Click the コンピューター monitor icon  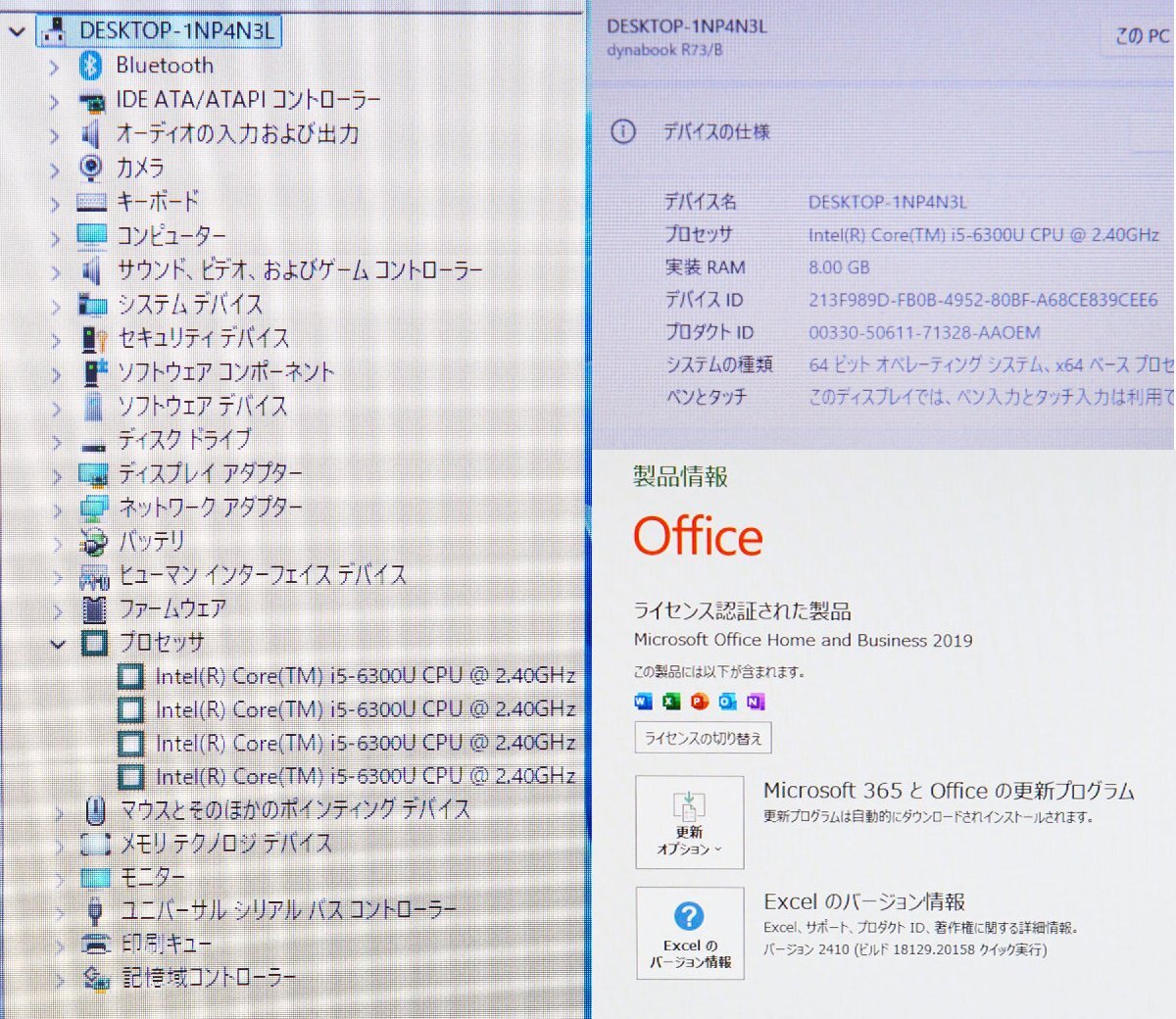(x=92, y=235)
